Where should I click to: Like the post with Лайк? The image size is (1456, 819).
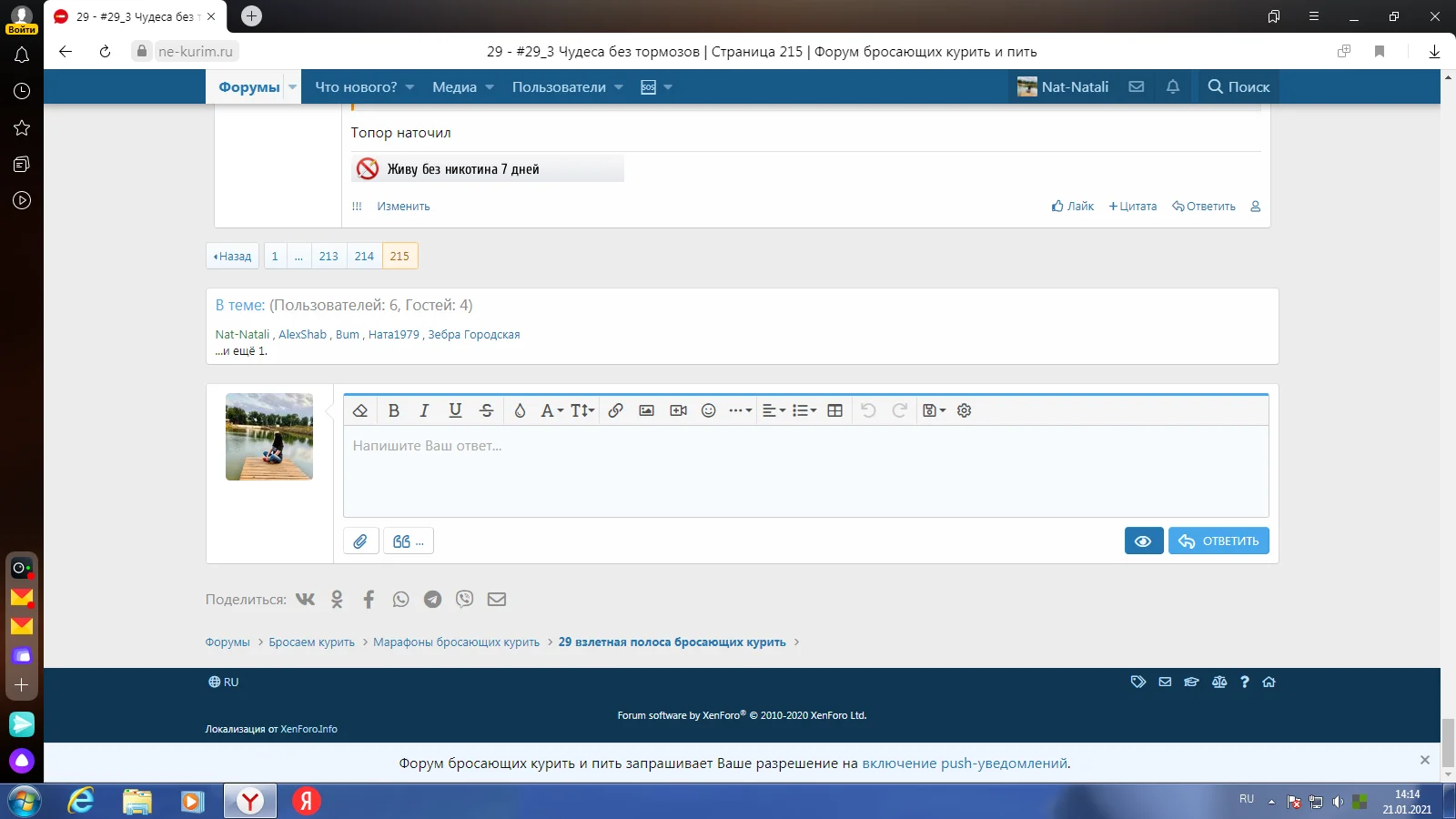[1073, 207]
